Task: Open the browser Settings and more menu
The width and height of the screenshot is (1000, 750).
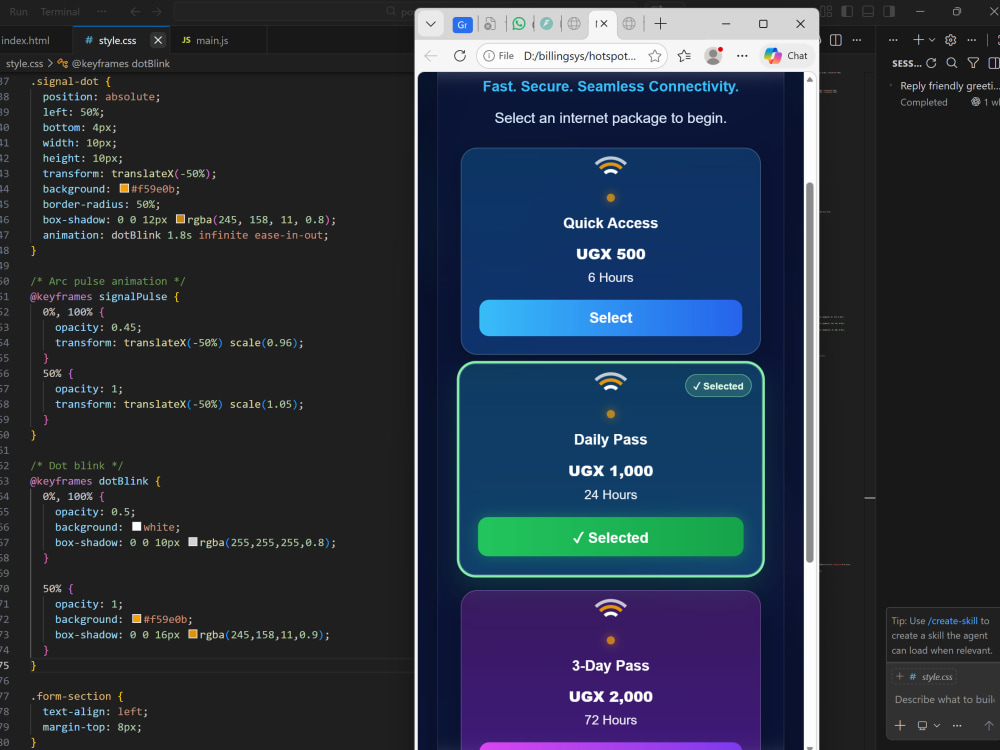Action: 742,56
